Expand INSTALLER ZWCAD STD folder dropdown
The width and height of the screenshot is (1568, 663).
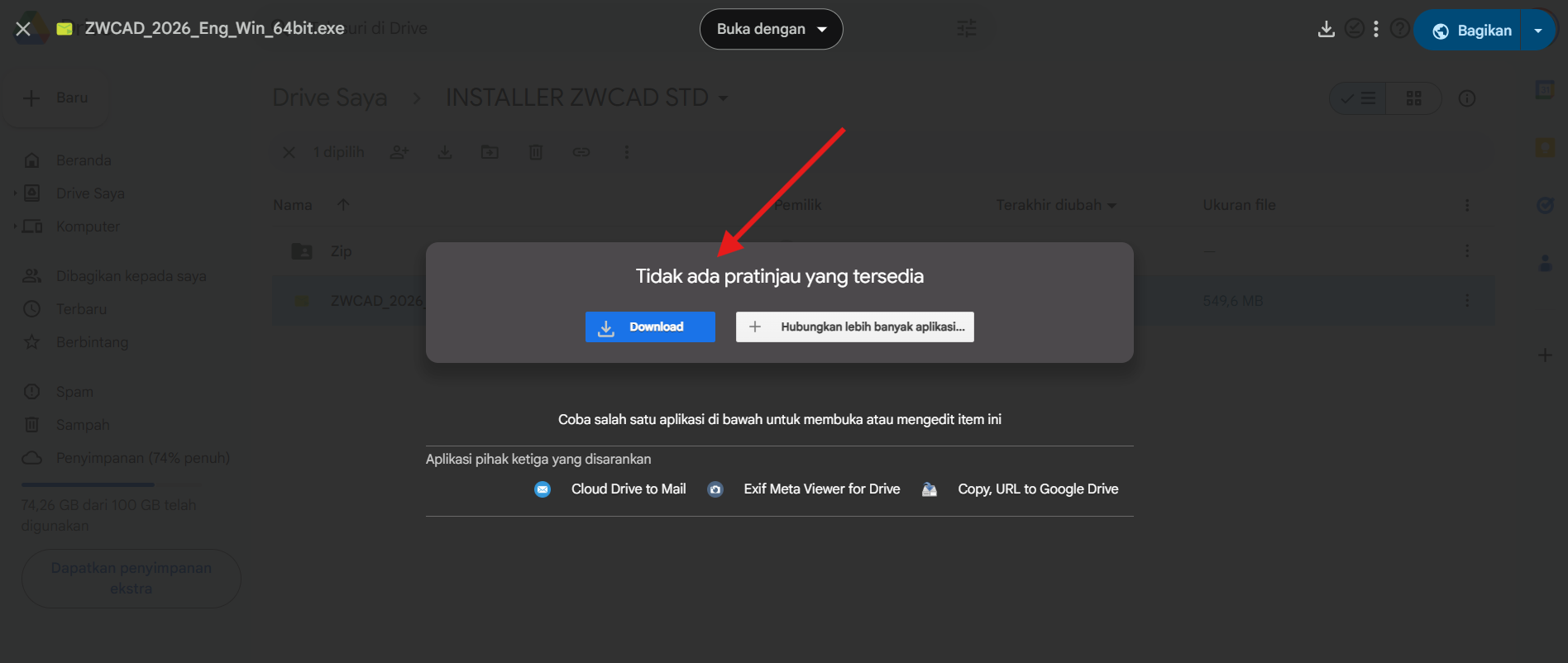tap(723, 98)
